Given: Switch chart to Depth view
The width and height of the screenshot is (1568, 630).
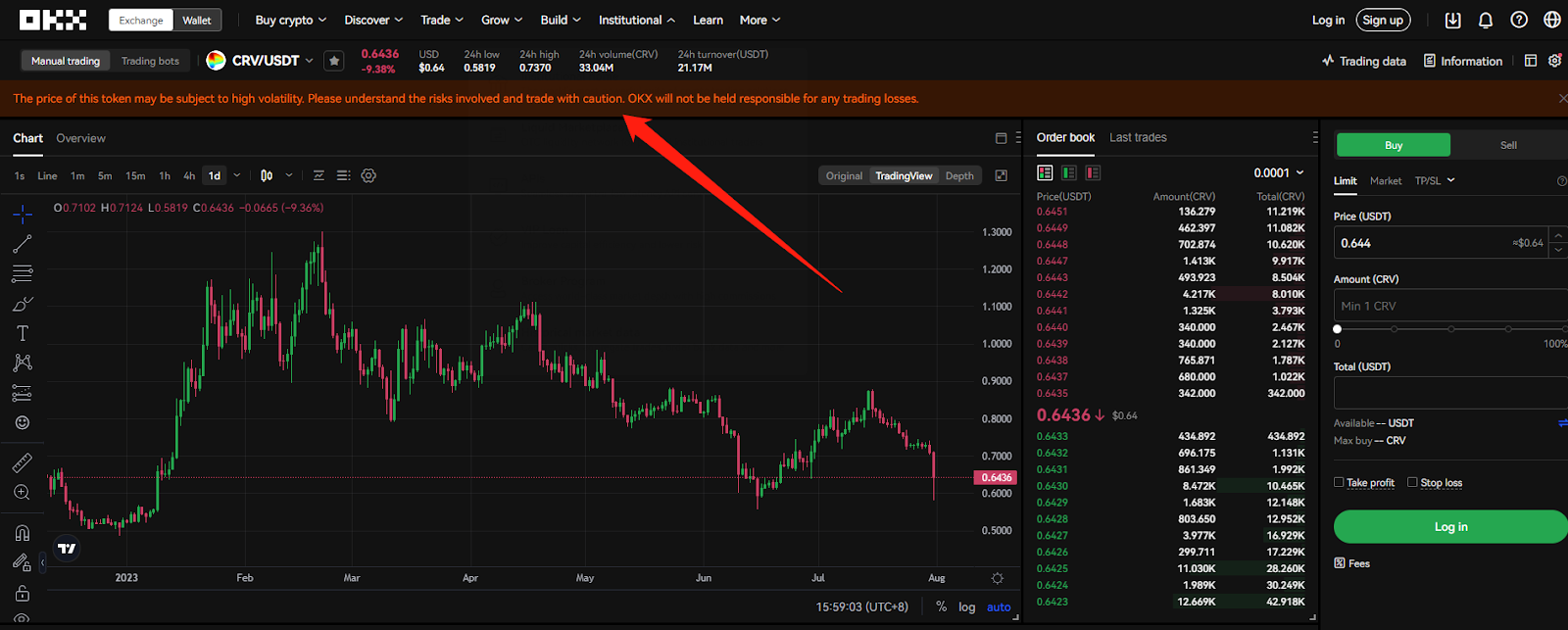Looking at the screenshot, I should pos(959,175).
